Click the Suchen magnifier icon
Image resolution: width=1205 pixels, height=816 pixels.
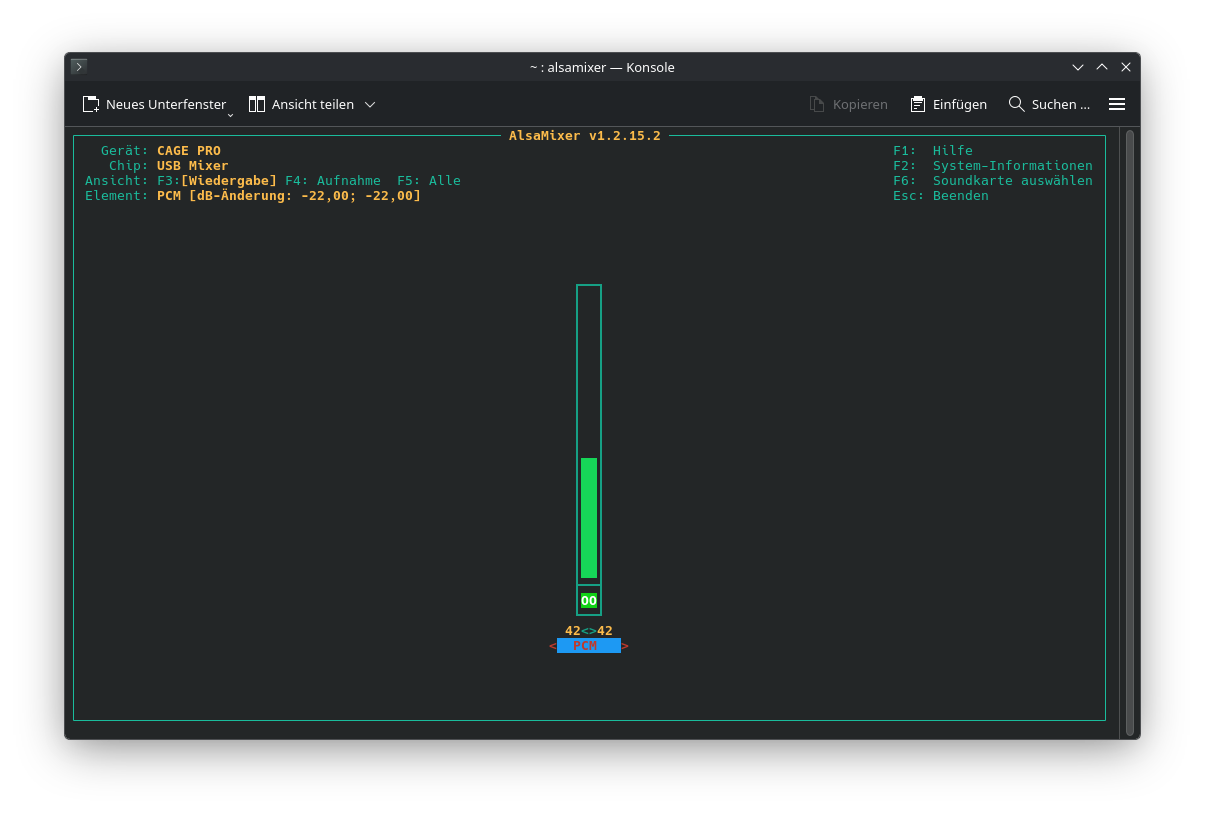click(1017, 104)
